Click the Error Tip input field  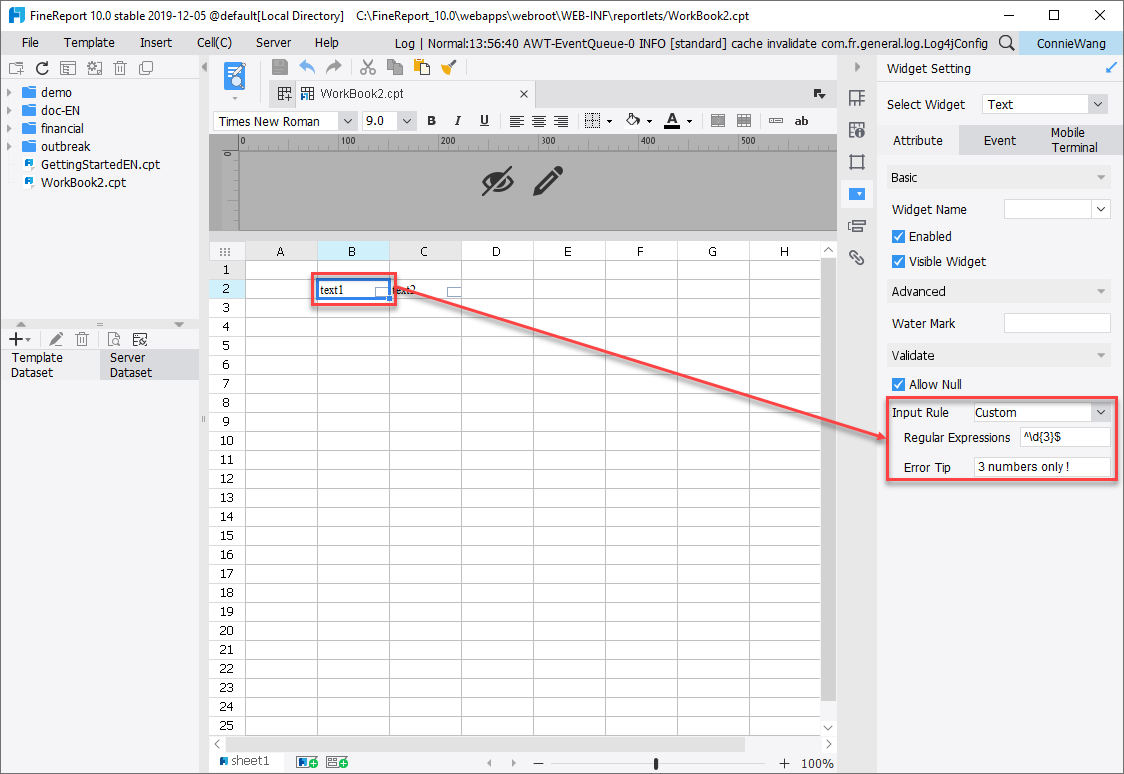tap(1042, 467)
